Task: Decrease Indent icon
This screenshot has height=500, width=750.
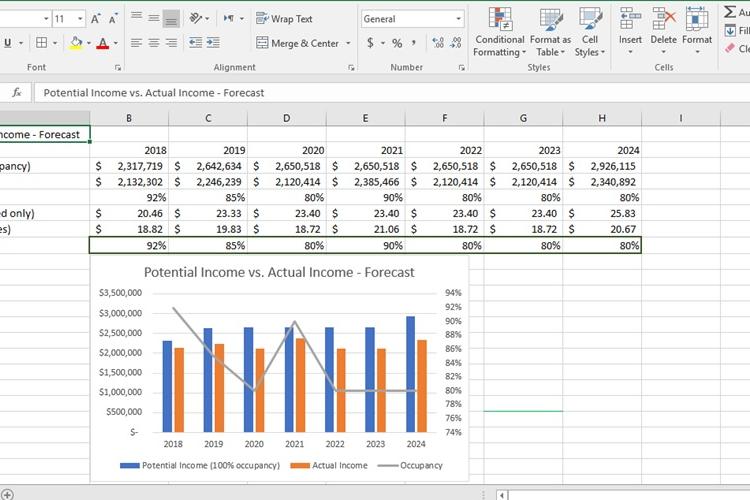Action: pos(195,43)
